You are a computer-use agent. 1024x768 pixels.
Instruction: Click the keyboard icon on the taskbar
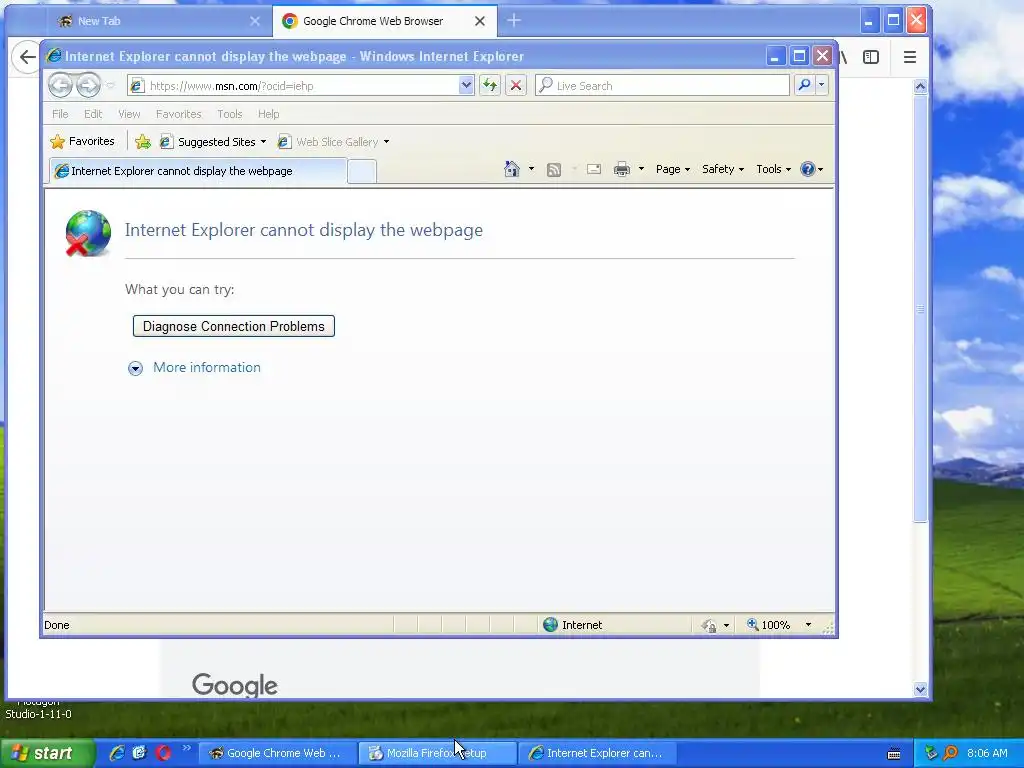coord(894,754)
